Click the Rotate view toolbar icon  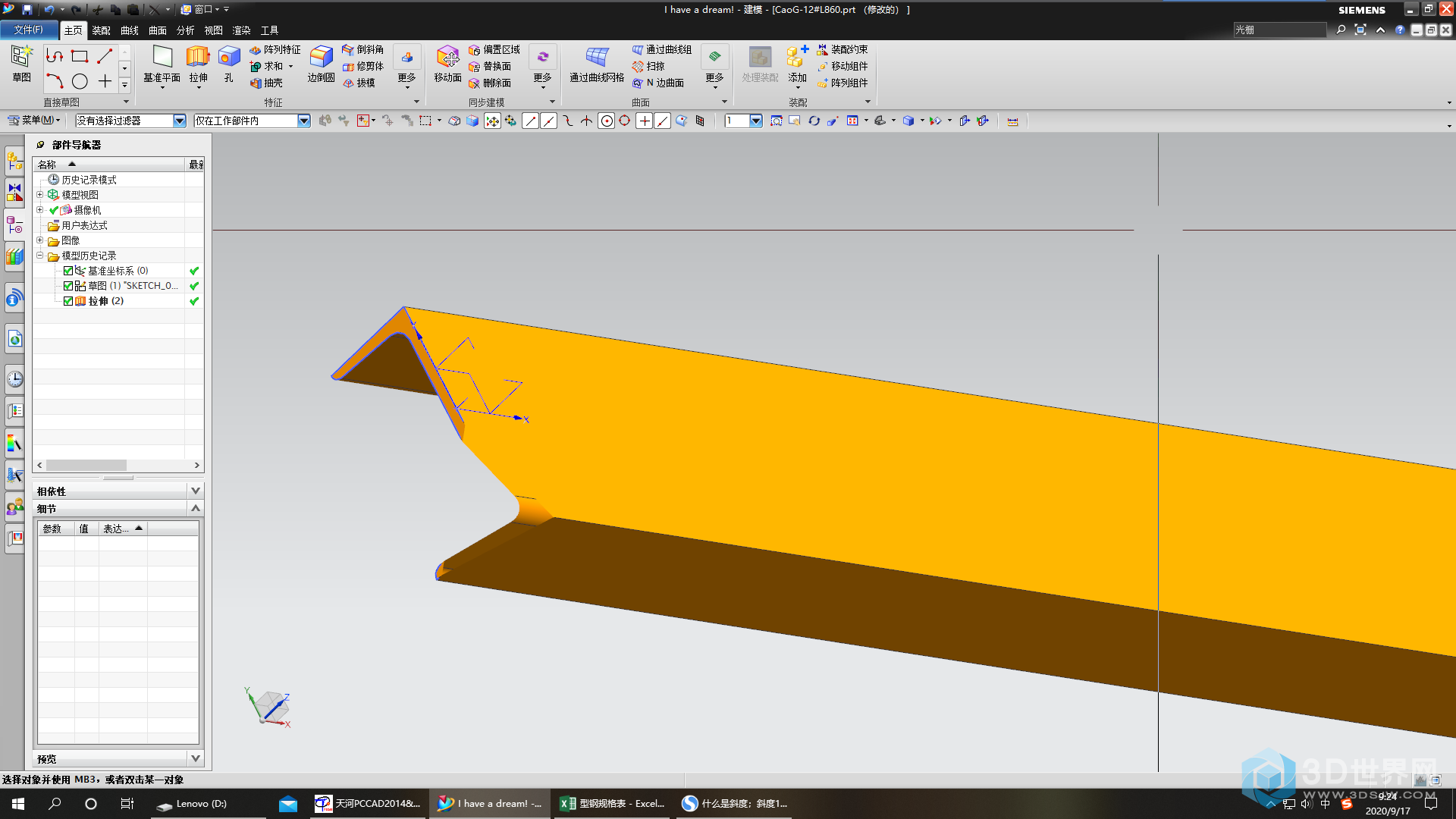[814, 121]
